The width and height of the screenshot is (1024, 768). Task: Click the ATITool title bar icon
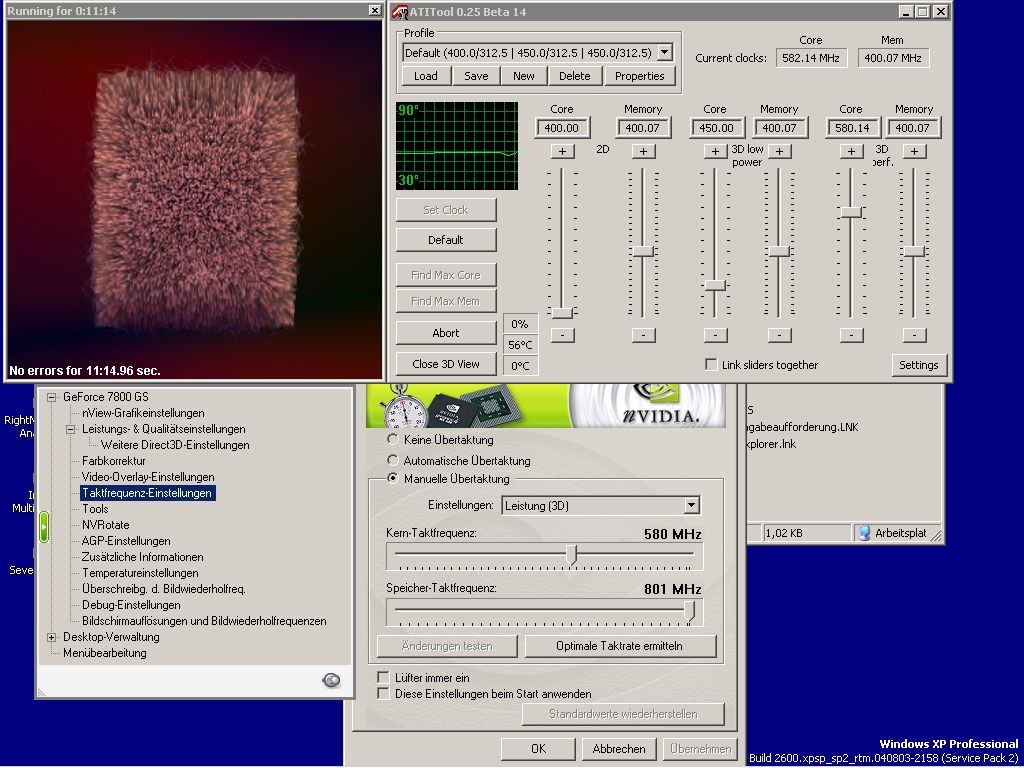400,12
